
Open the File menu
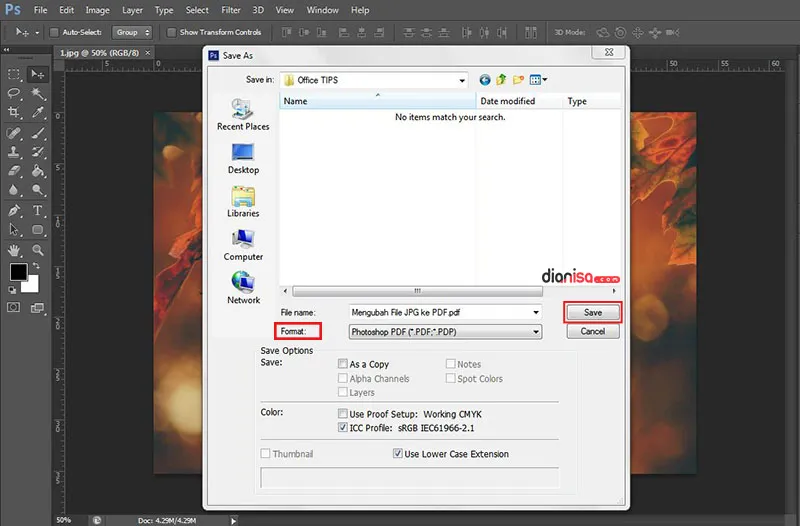(x=40, y=10)
